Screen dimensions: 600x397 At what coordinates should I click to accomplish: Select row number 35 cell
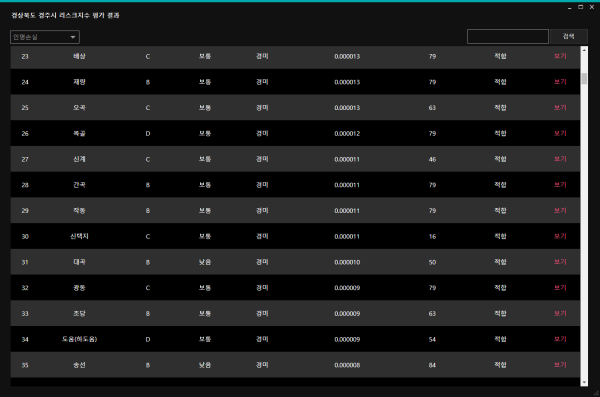pyautogui.click(x=25, y=365)
